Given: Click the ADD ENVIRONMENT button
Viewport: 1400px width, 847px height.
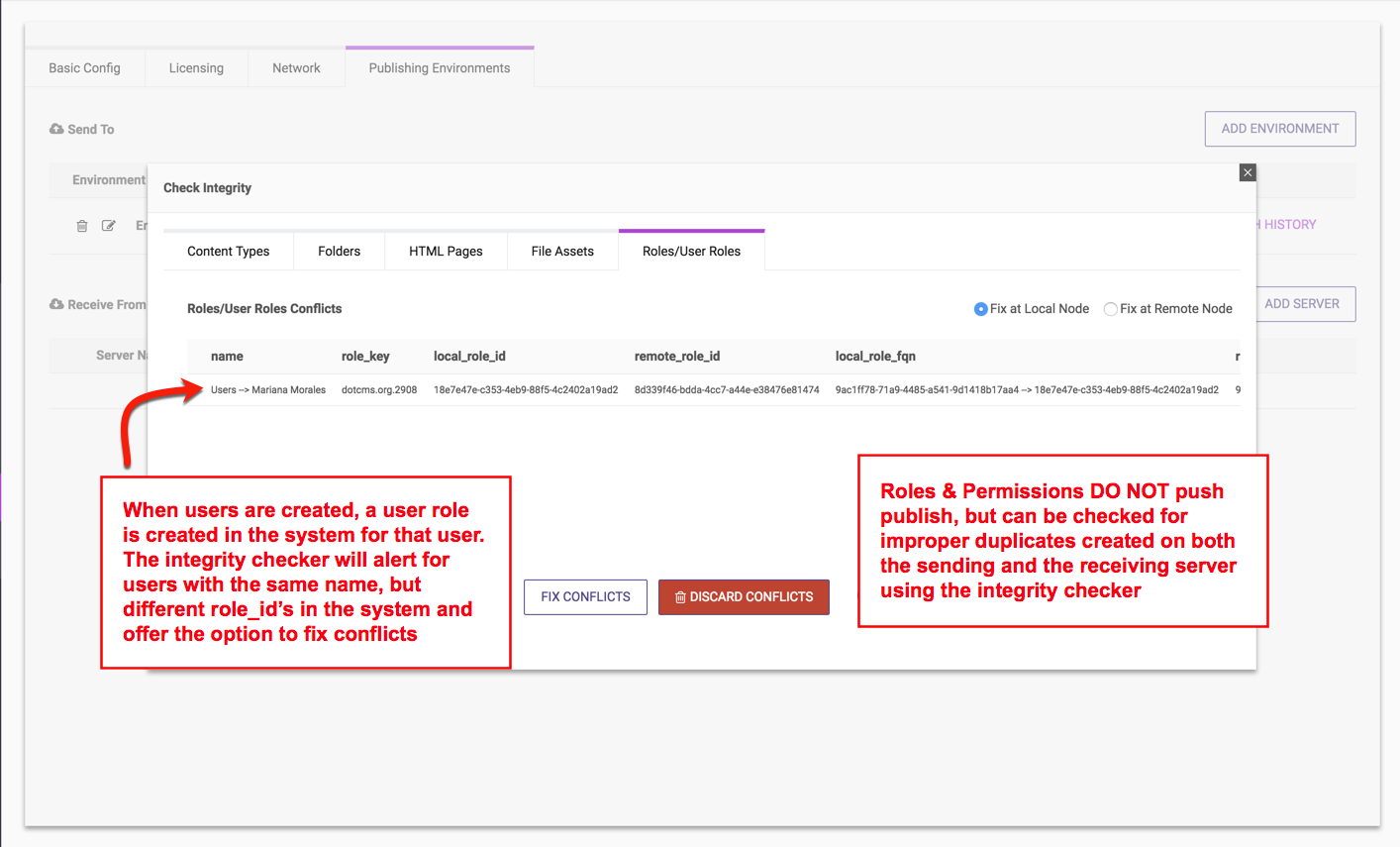Looking at the screenshot, I should pyautogui.click(x=1279, y=129).
